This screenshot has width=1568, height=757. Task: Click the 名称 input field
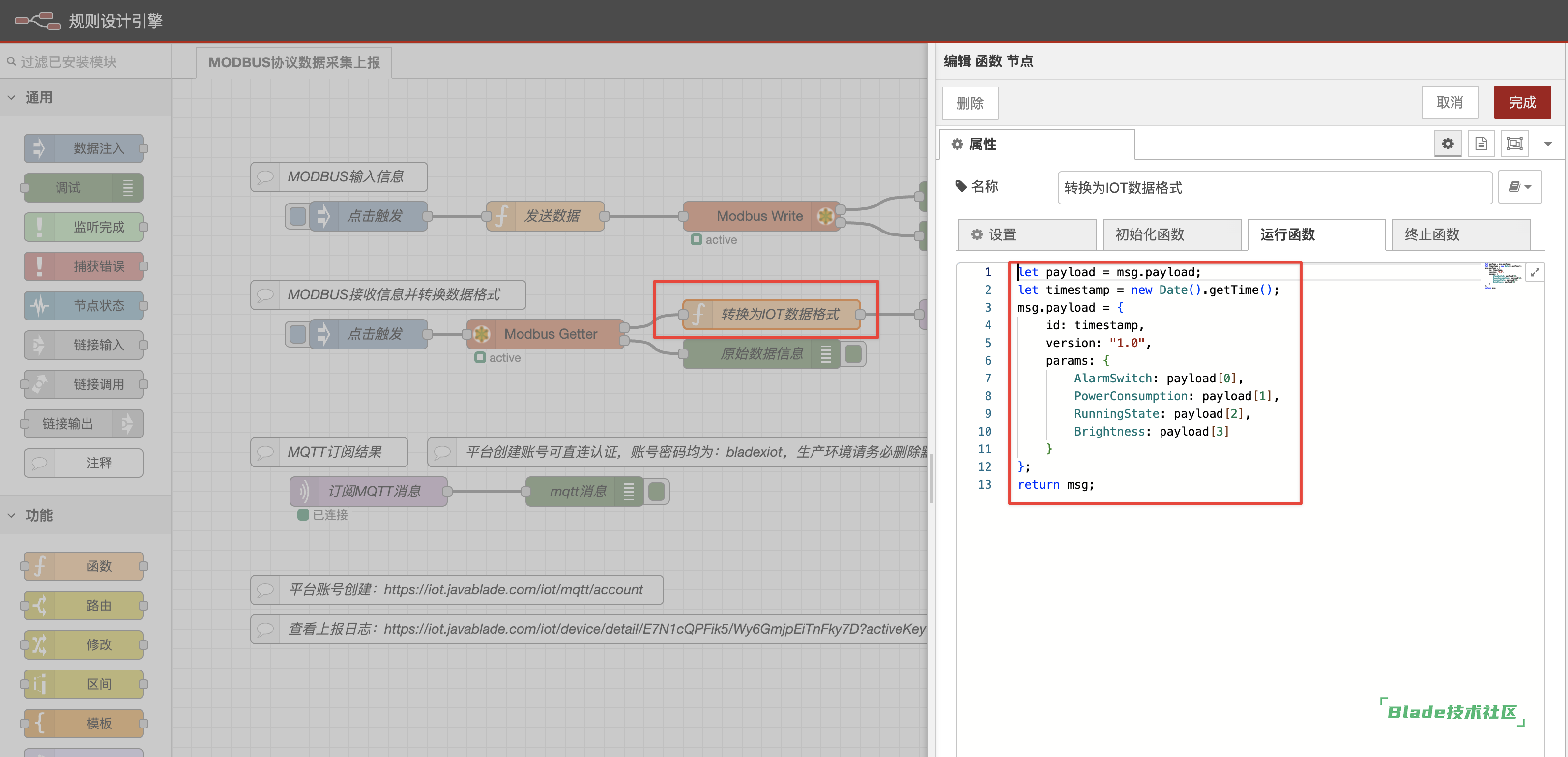(1275, 187)
